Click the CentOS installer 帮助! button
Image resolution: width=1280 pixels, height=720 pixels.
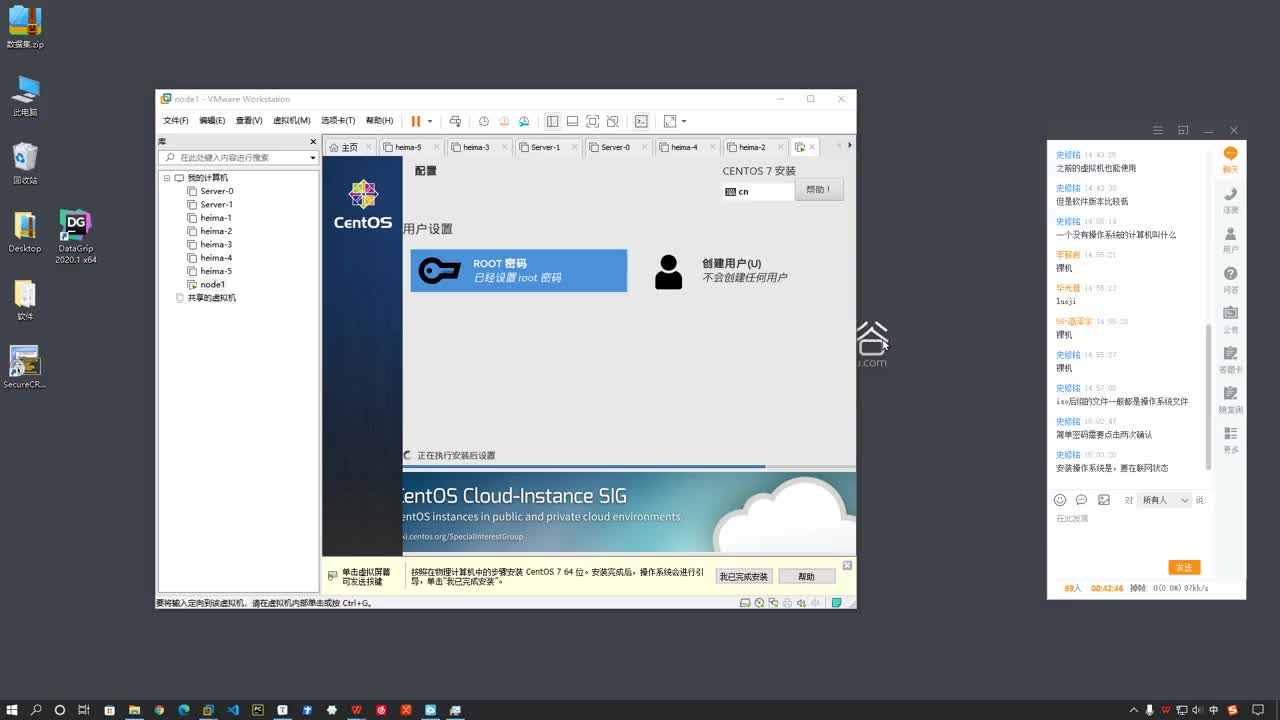point(818,190)
